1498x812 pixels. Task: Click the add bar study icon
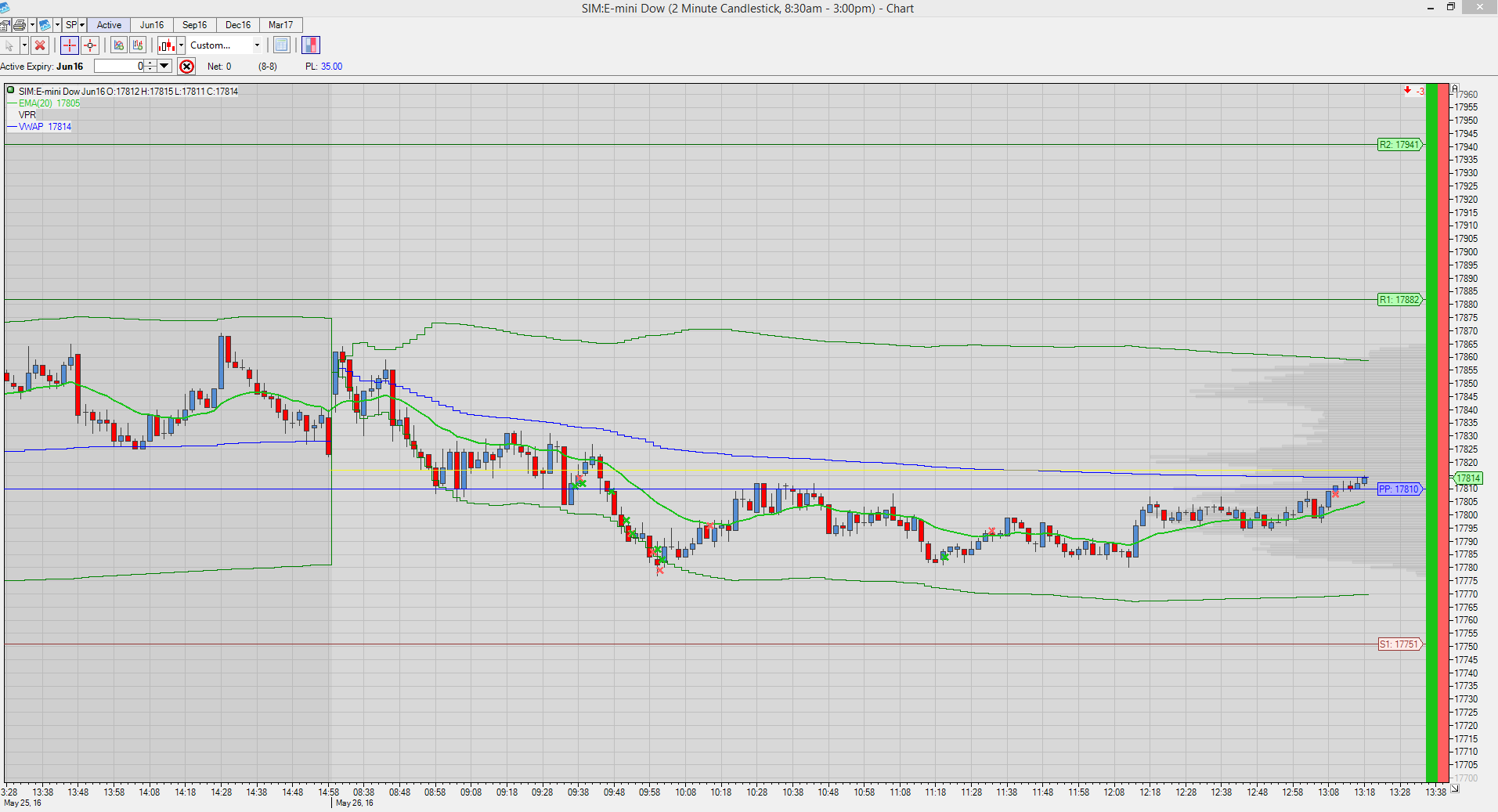click(x=138, y=45)
